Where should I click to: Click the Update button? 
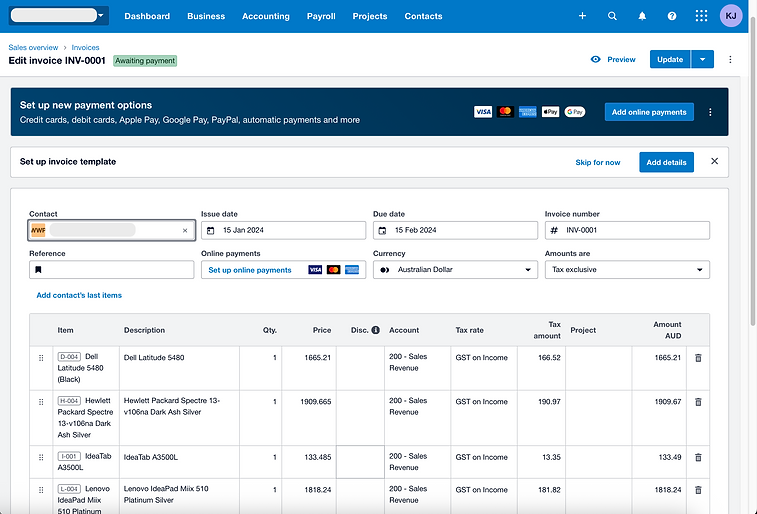tap(670, 59)
